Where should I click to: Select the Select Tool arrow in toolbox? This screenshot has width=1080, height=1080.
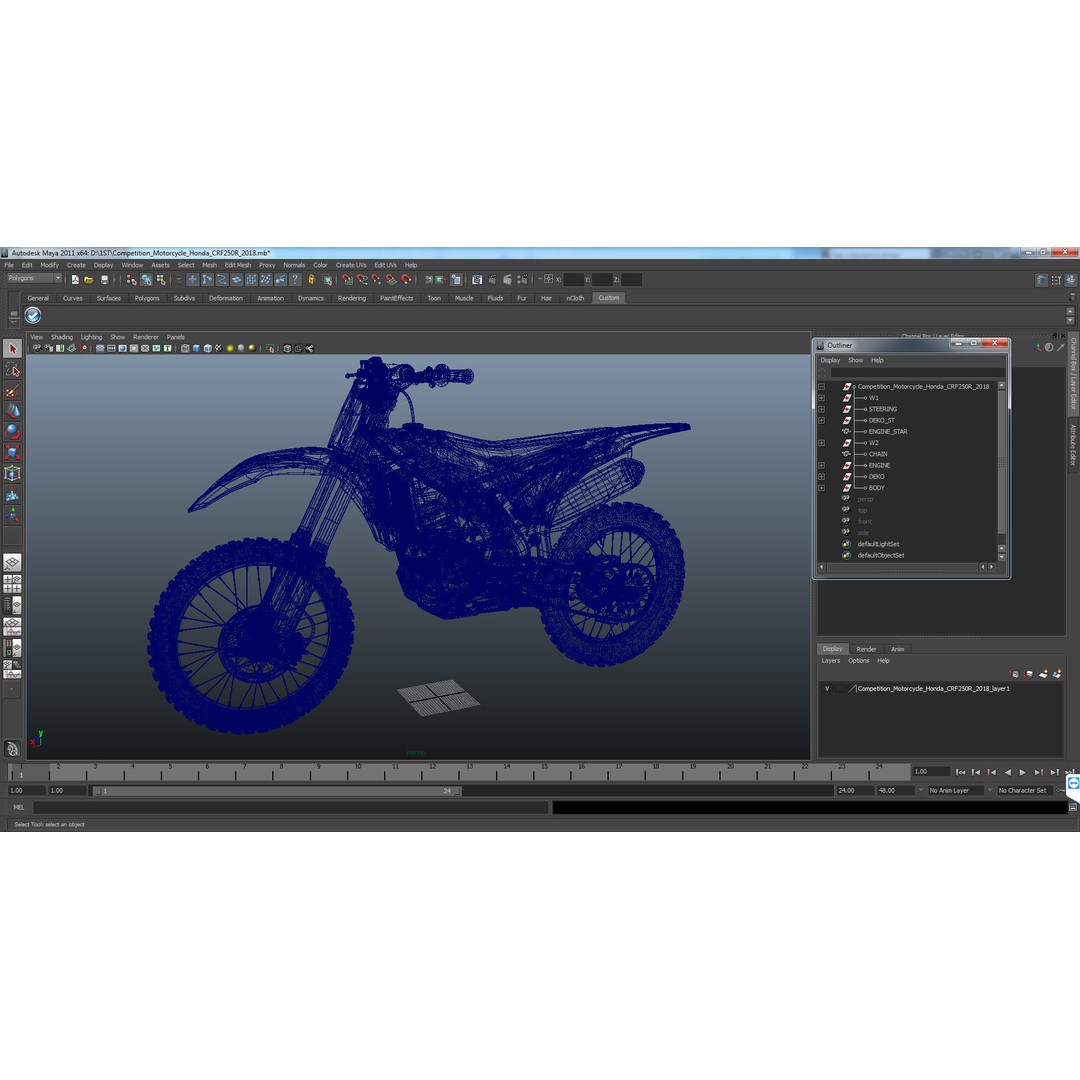pyautogui.click(x=12, y=349)
